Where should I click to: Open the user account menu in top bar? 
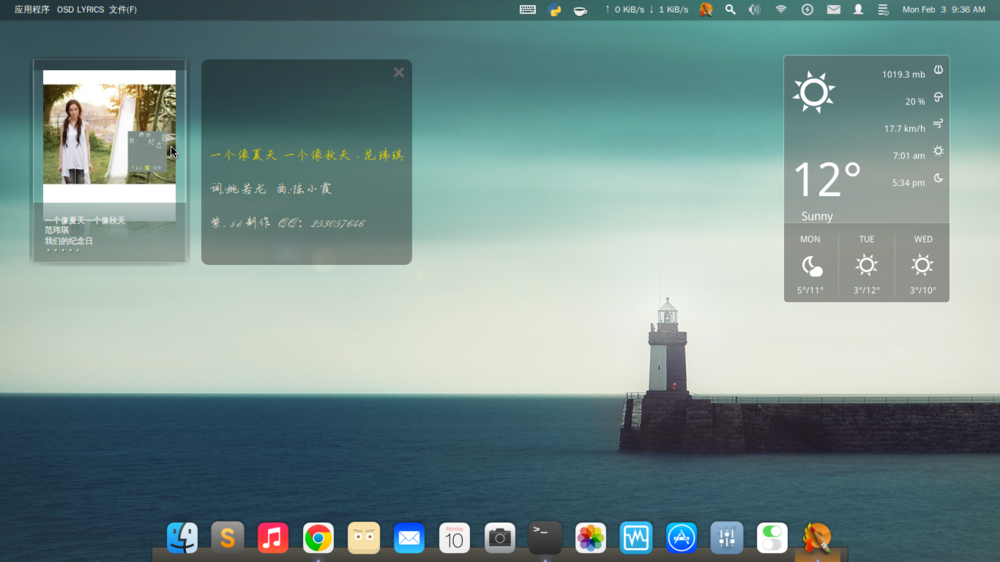[x=858, y=9]
